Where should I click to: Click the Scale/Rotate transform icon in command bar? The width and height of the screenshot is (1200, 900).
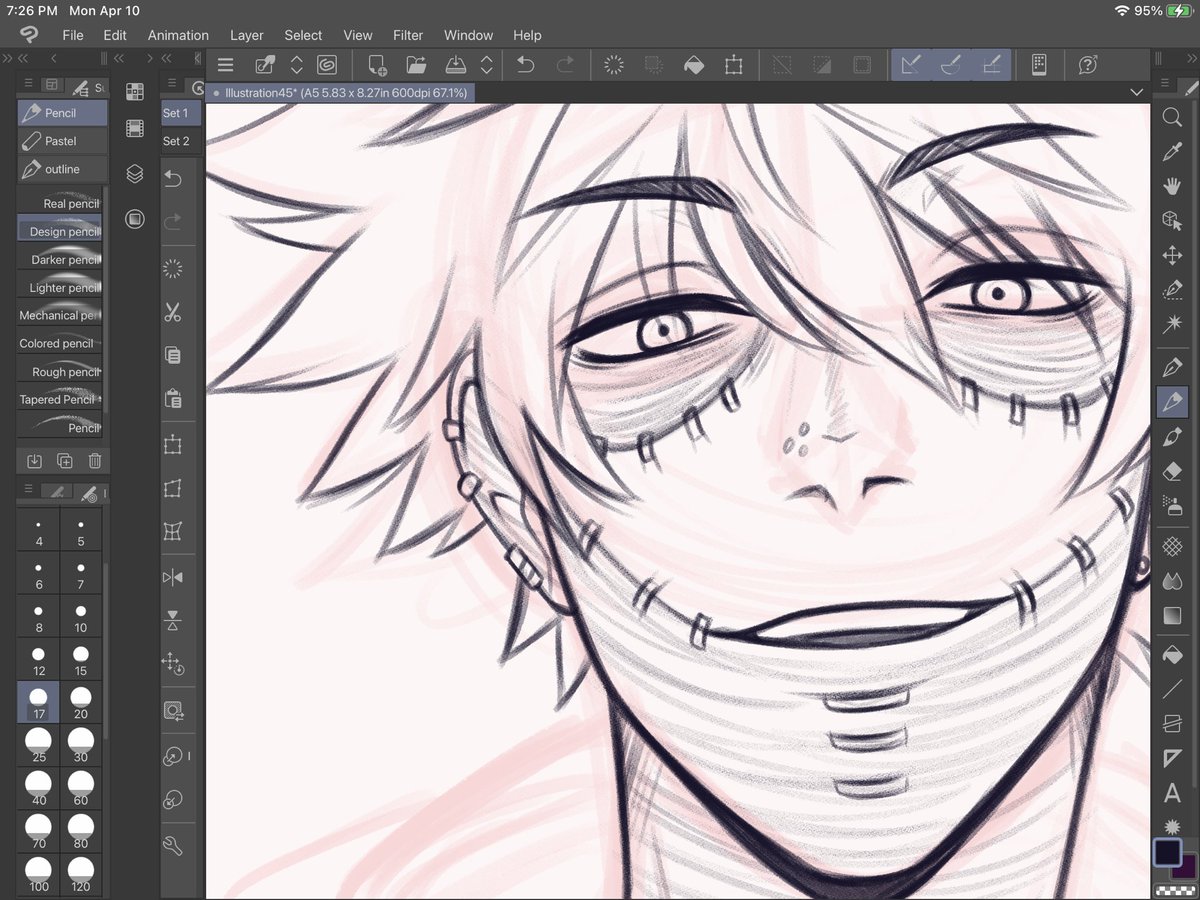tap(733, 65)
